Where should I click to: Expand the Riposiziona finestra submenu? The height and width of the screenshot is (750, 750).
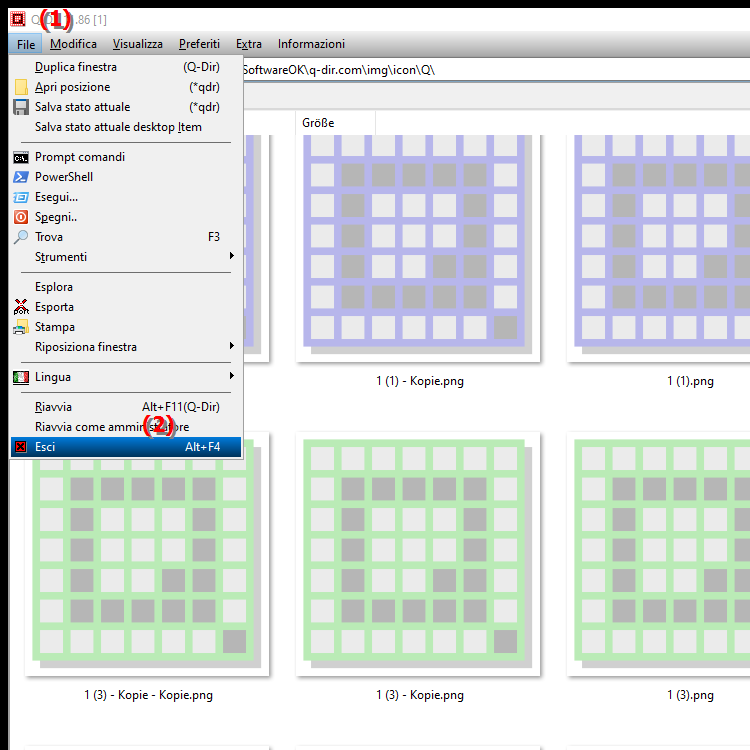coord(126,347)
